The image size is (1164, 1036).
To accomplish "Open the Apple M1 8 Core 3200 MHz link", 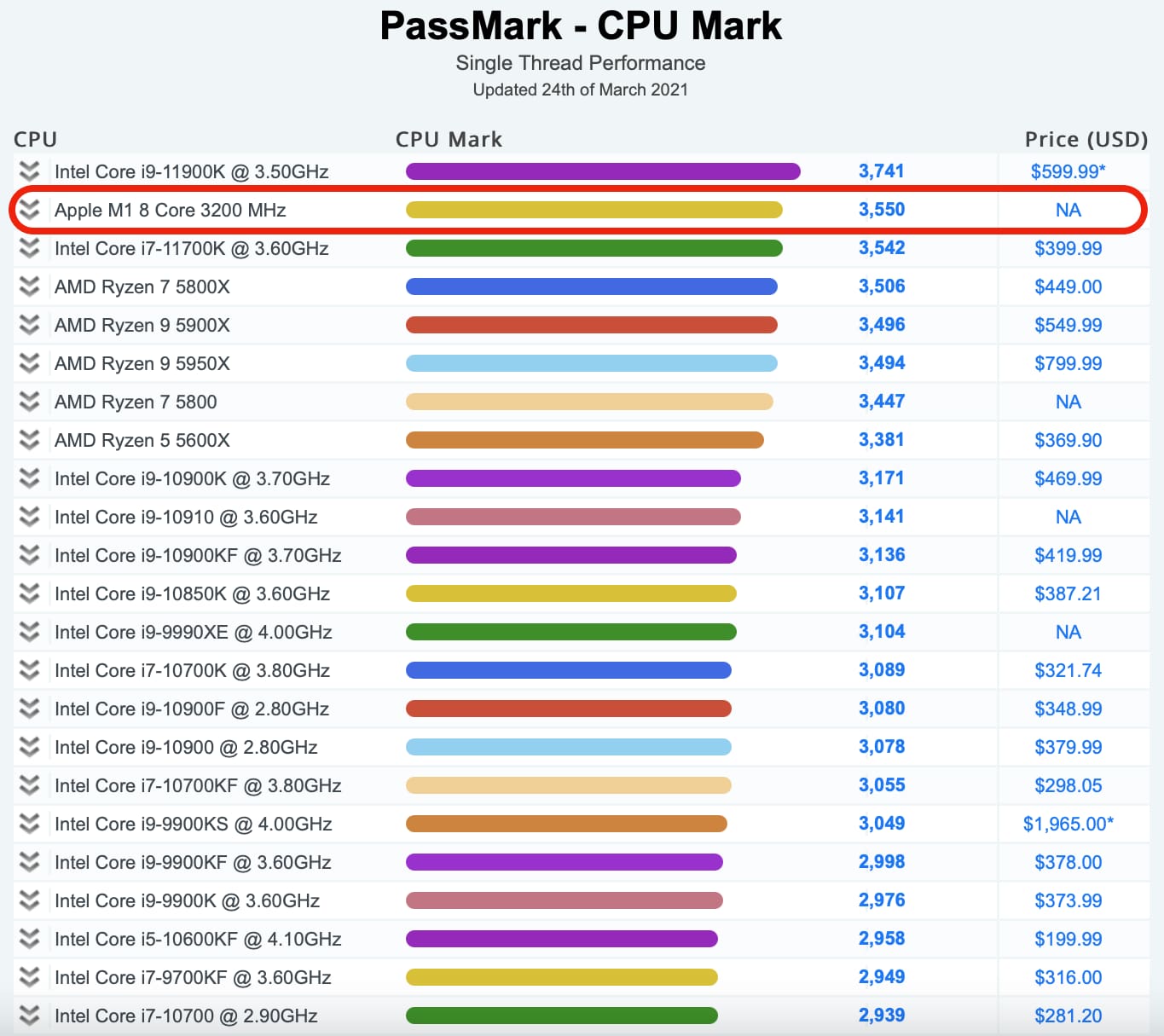I will (x=171, y=210).
